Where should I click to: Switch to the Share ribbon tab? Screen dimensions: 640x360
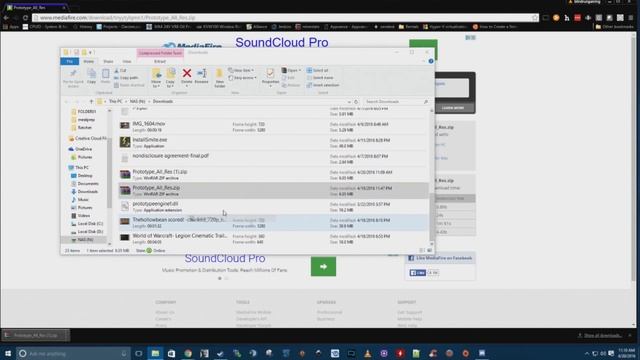tap(108, 61)
